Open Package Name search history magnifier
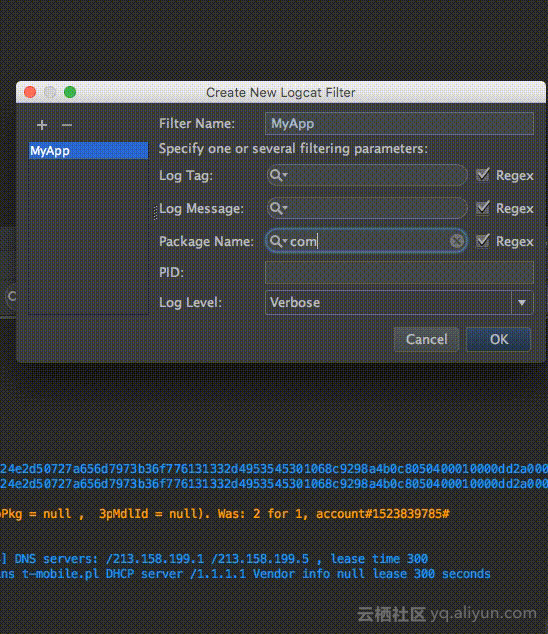The image size is (548, 634). (x=278, y=241)
